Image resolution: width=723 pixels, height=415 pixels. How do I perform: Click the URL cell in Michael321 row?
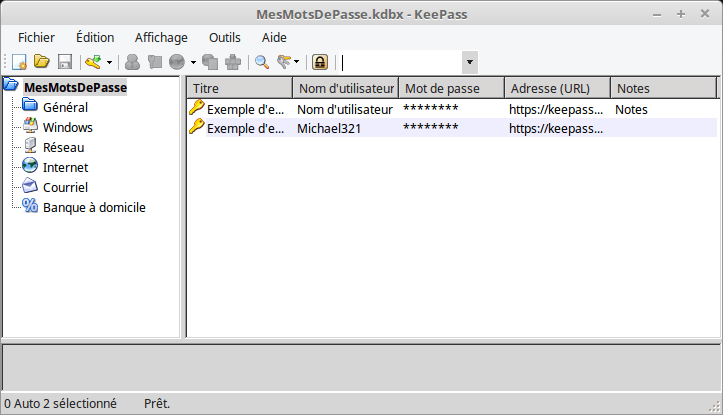(556, 128)
